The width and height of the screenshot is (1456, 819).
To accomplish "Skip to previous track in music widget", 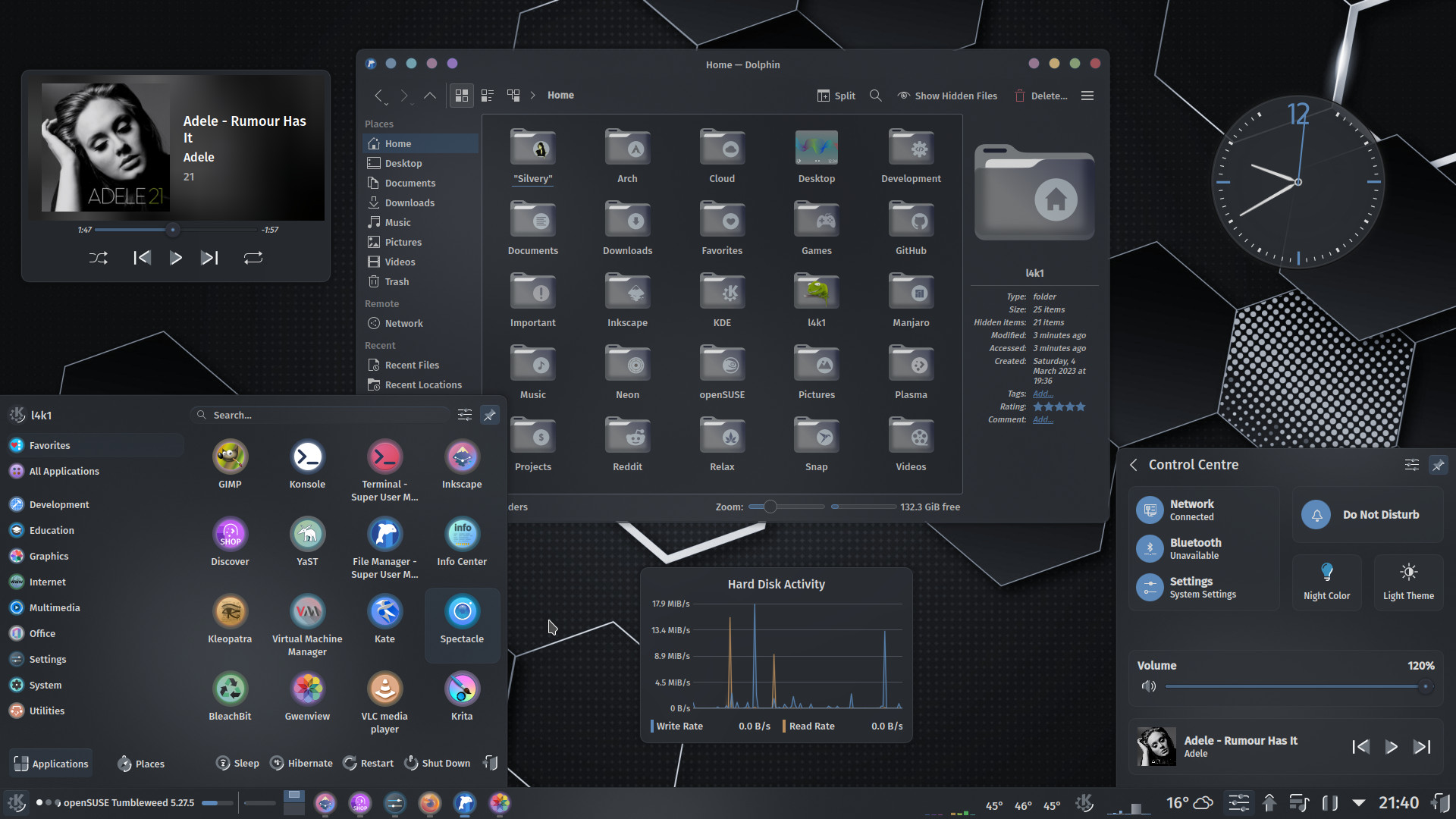I will (x=142, y=258).
